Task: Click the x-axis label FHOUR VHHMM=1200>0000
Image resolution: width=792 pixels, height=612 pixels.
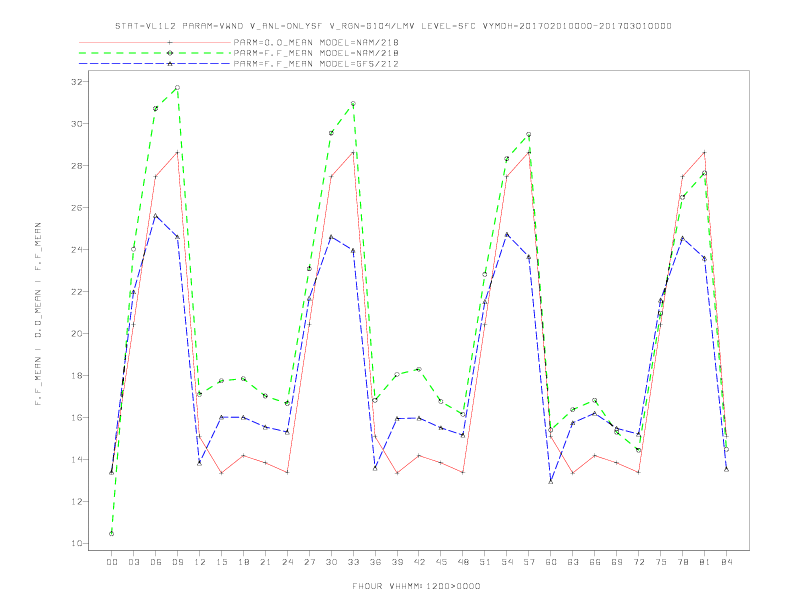Action: 416,586
